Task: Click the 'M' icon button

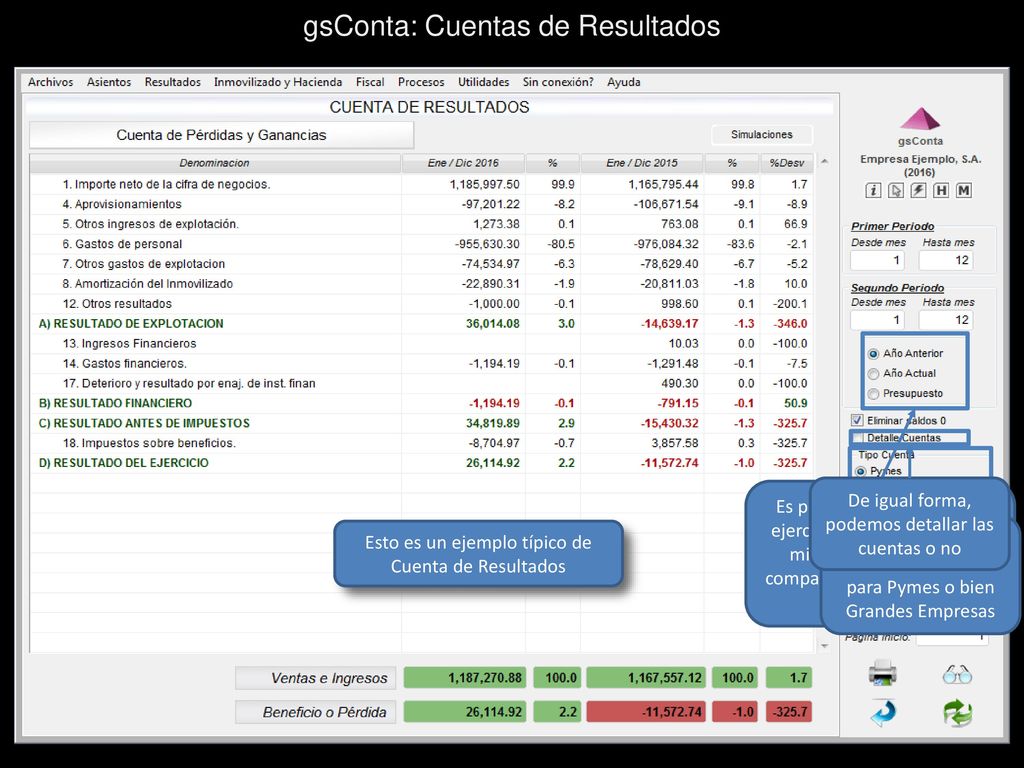Action: (x=964, y=190)
